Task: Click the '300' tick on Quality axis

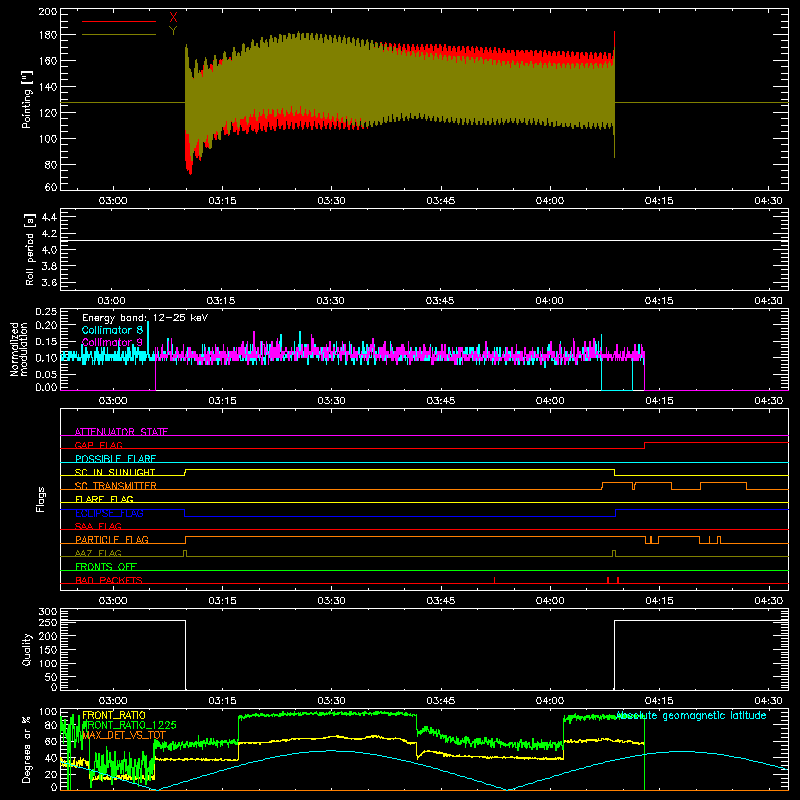Action: pyautogui.click(x=48, y=612)
